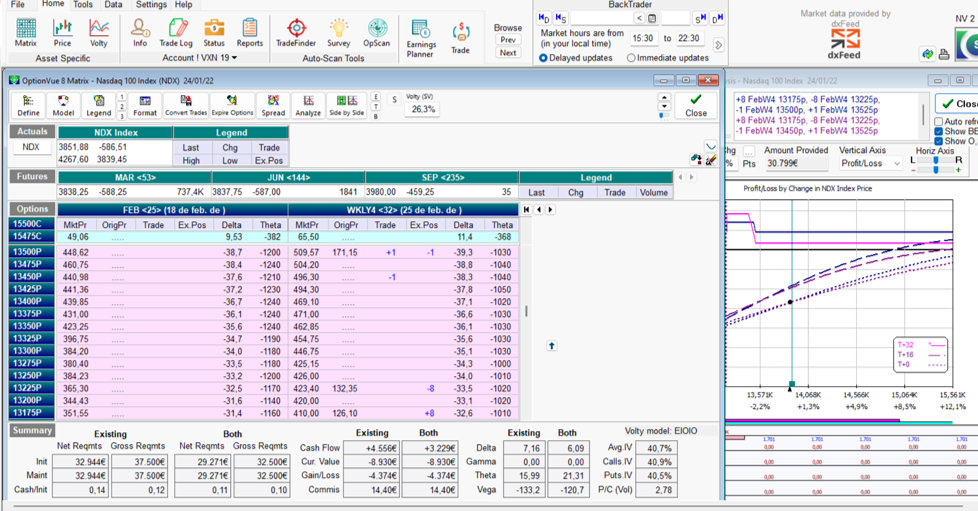Open the Help menu
The width and height of the screenshot is (978, 511).
click(x=183, y=4)
